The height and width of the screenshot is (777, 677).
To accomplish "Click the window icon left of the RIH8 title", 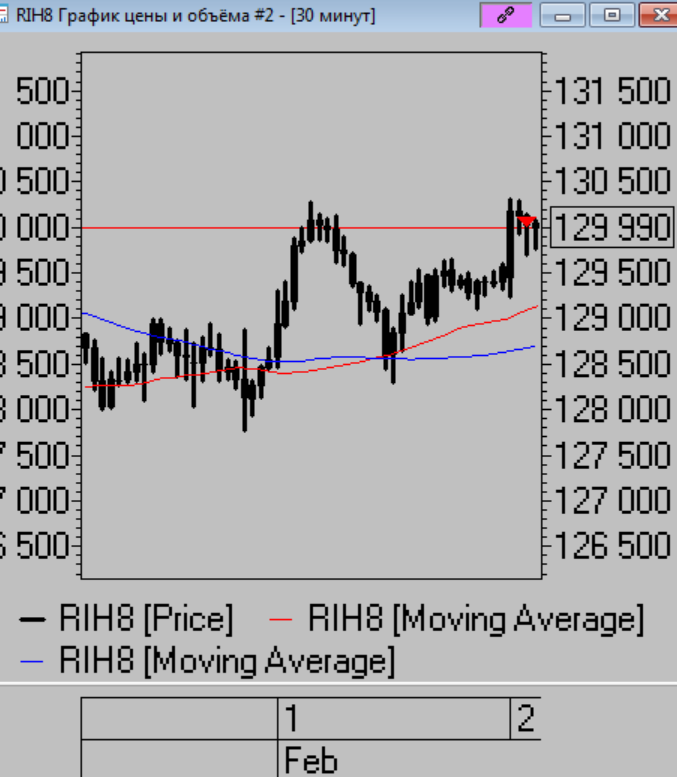I will click(x=3, y=15).
